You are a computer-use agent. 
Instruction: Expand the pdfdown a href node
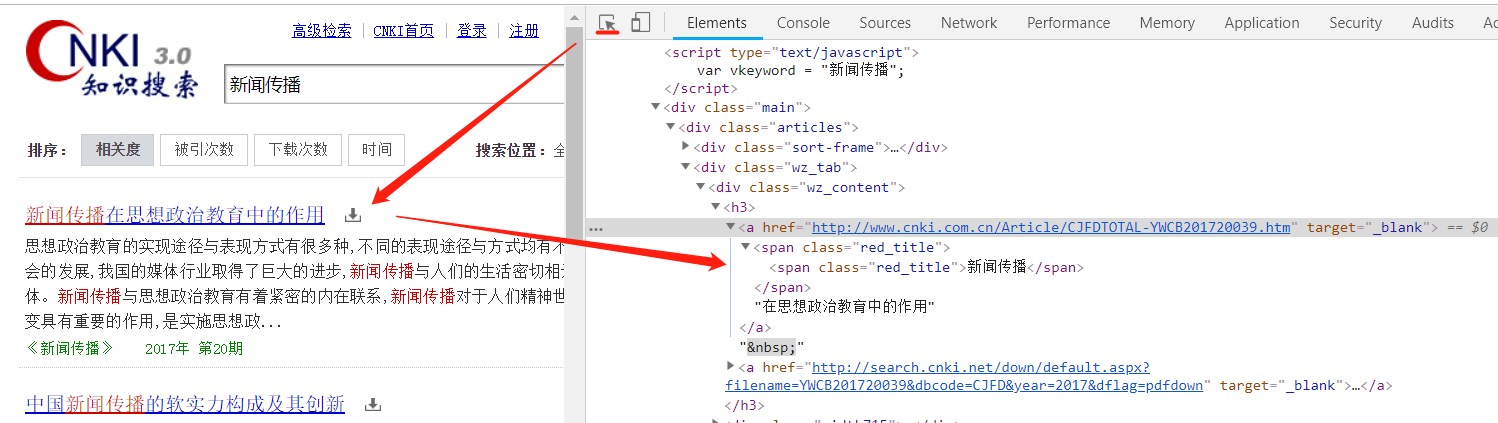(731, 367)
